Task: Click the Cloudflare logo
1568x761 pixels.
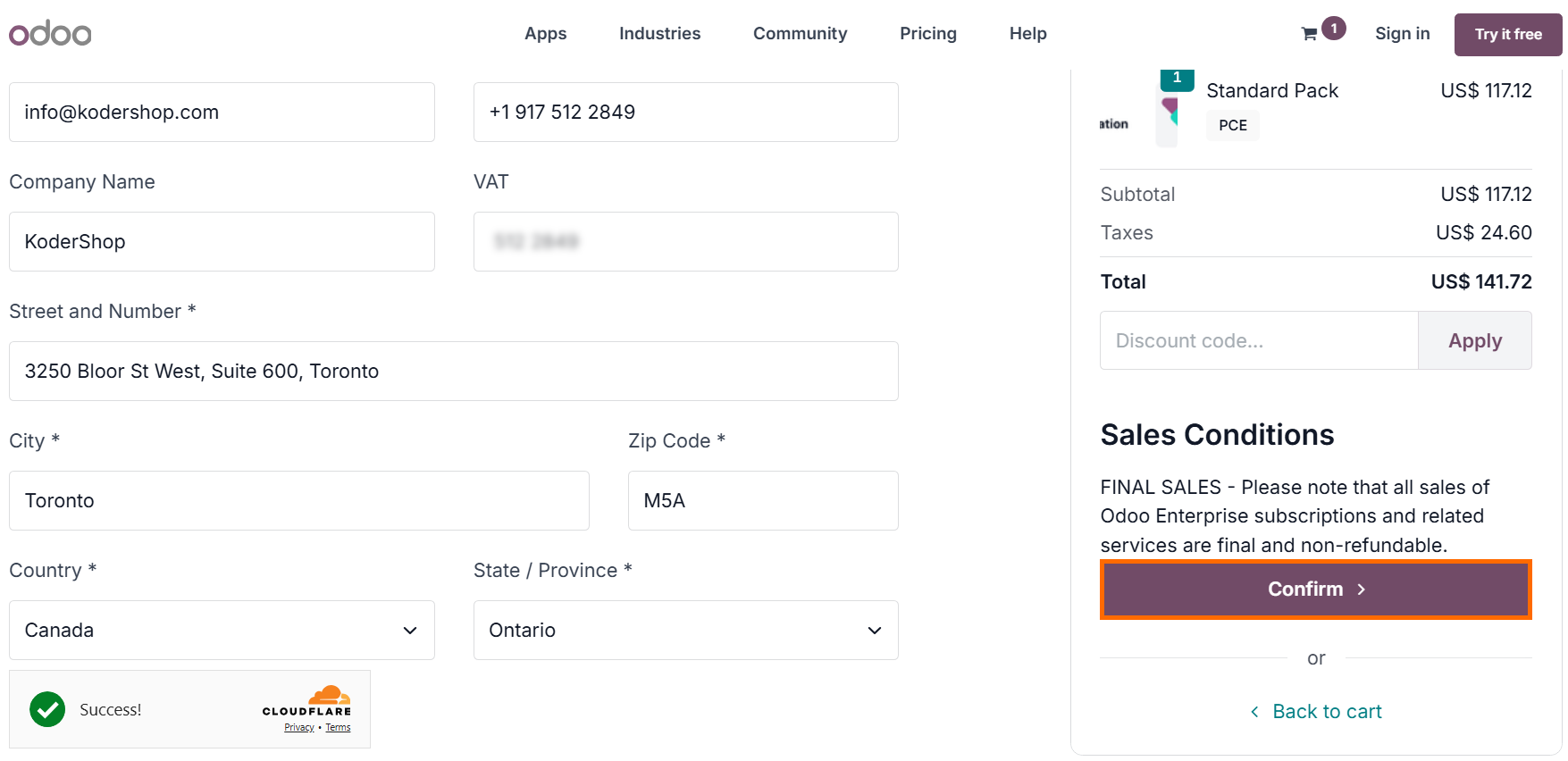Action: (x=306, y=701)
